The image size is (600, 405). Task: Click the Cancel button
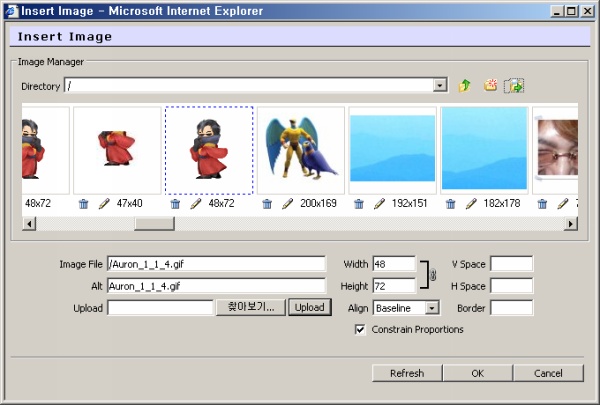(548, 373)
